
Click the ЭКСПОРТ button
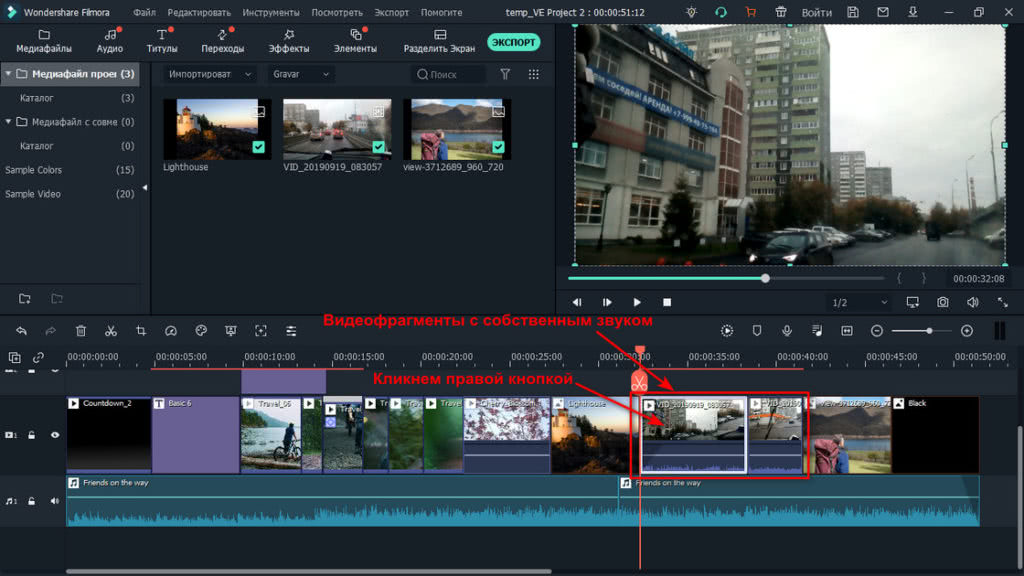click(x=514, y=42)
